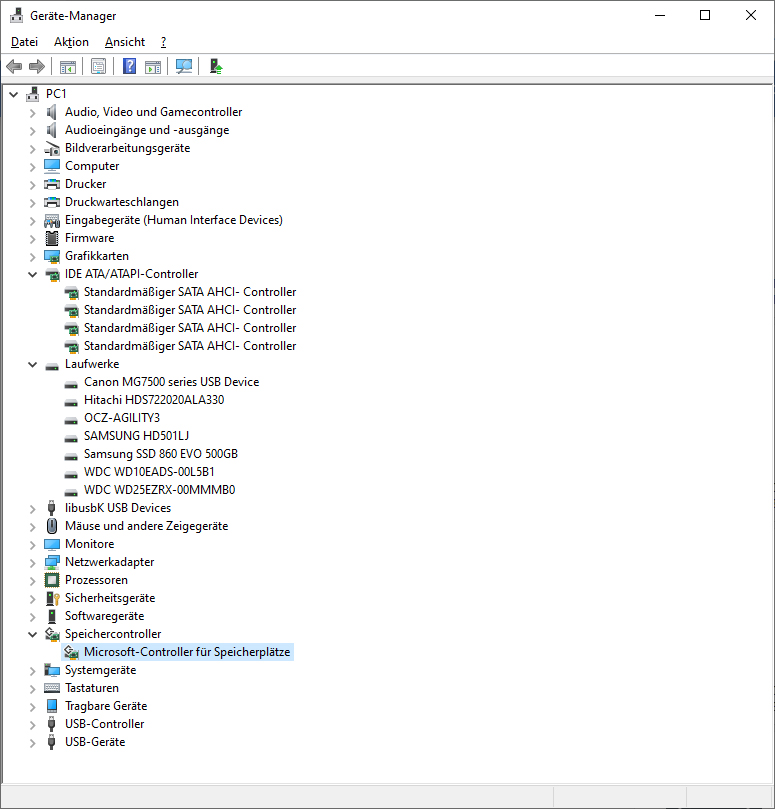Select the Sicherheitsgeräte label
Image resolution: width=775 pixels, height=809 pixels.
click(110, 598)
